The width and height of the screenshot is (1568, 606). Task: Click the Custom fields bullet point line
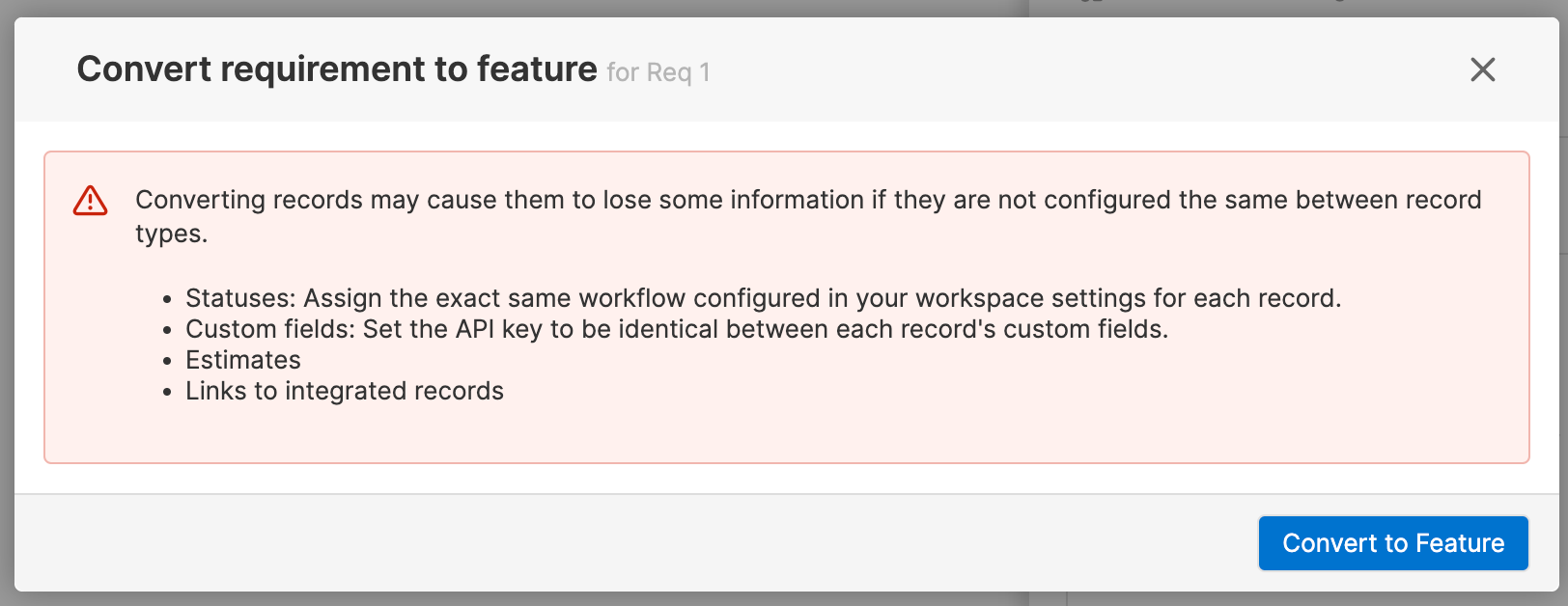pyautogui.click(x=676, y=329)
